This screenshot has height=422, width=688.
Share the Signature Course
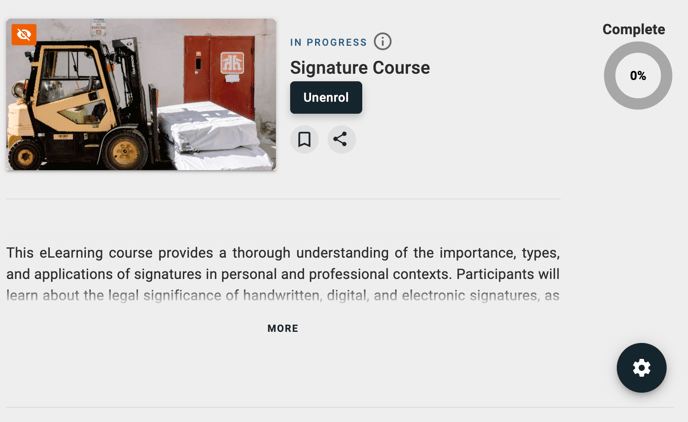pos(341,139)
